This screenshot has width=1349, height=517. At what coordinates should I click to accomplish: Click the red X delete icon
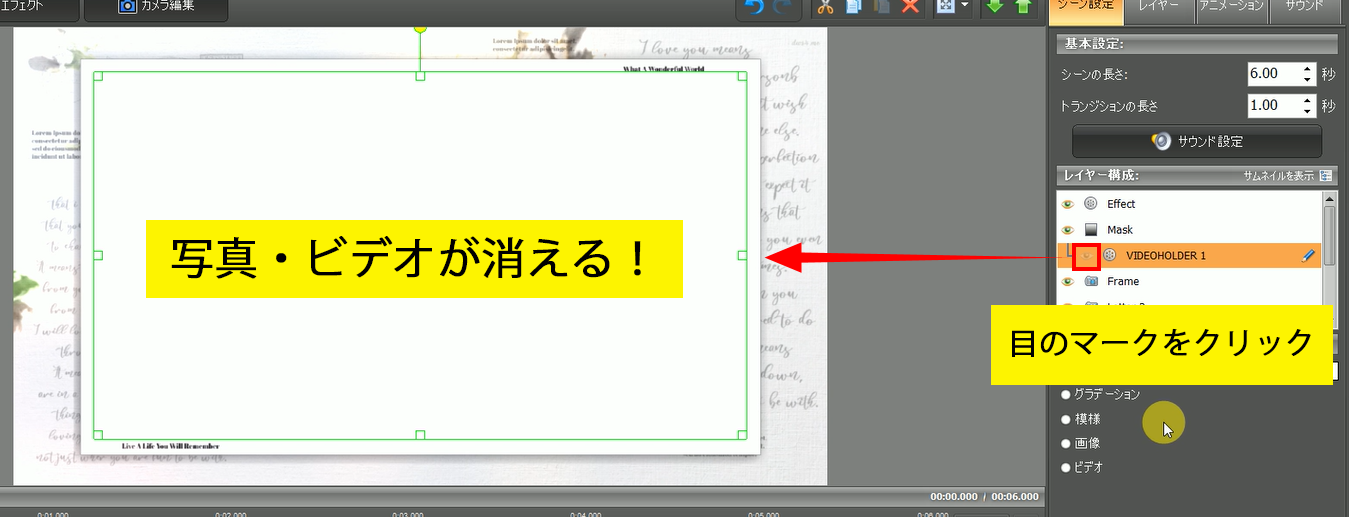pos(910,7)
